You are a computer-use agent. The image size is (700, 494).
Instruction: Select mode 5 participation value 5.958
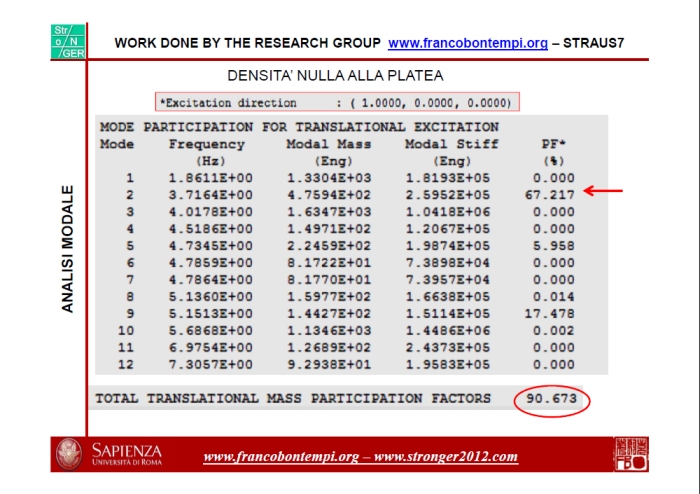553,245
